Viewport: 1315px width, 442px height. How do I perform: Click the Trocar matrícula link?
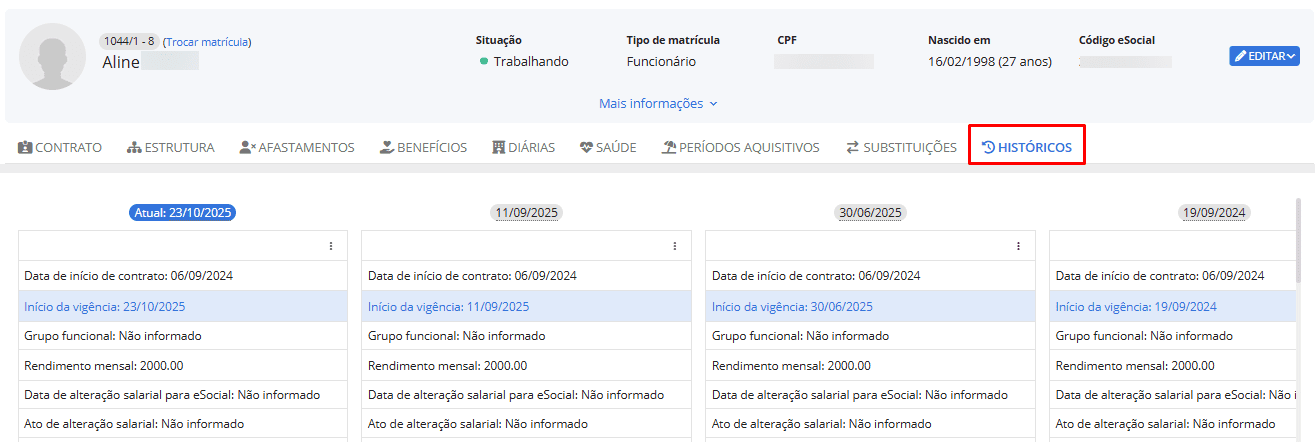pyautogui.click(x=207, y=42)
